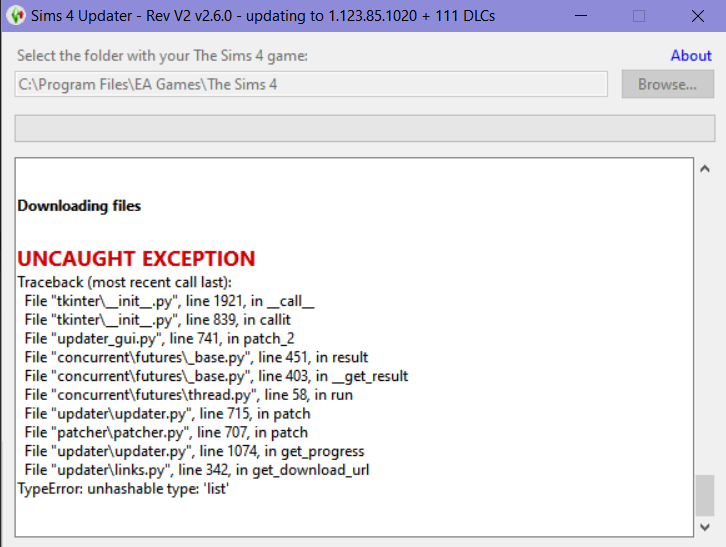Viewport: 726px width, 547px height.
Task: Click the empty scrollbar track above thumb
Action: pos(705,320)
